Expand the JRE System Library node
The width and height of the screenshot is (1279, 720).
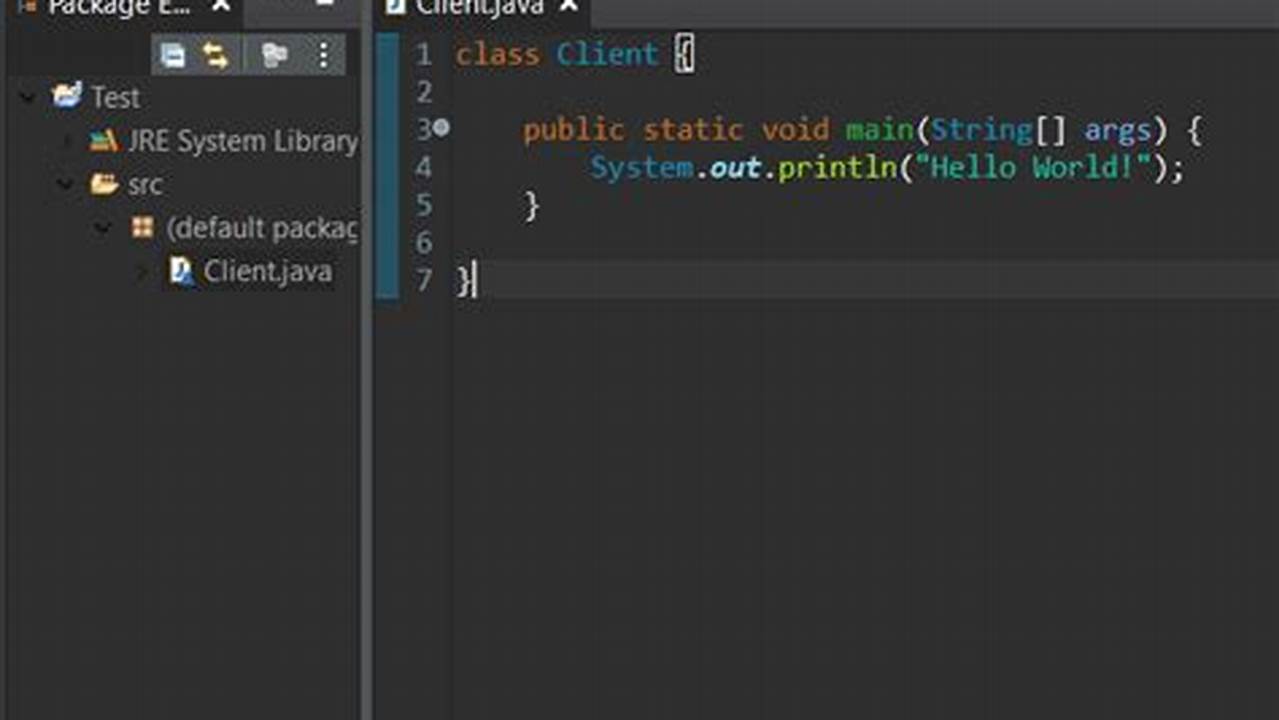coord(64,140)
